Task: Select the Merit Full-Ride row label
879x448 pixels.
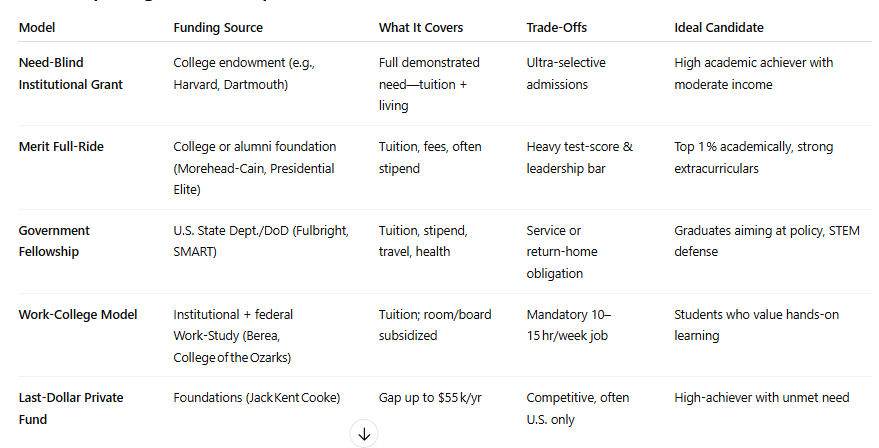Action: click(61, 147)
